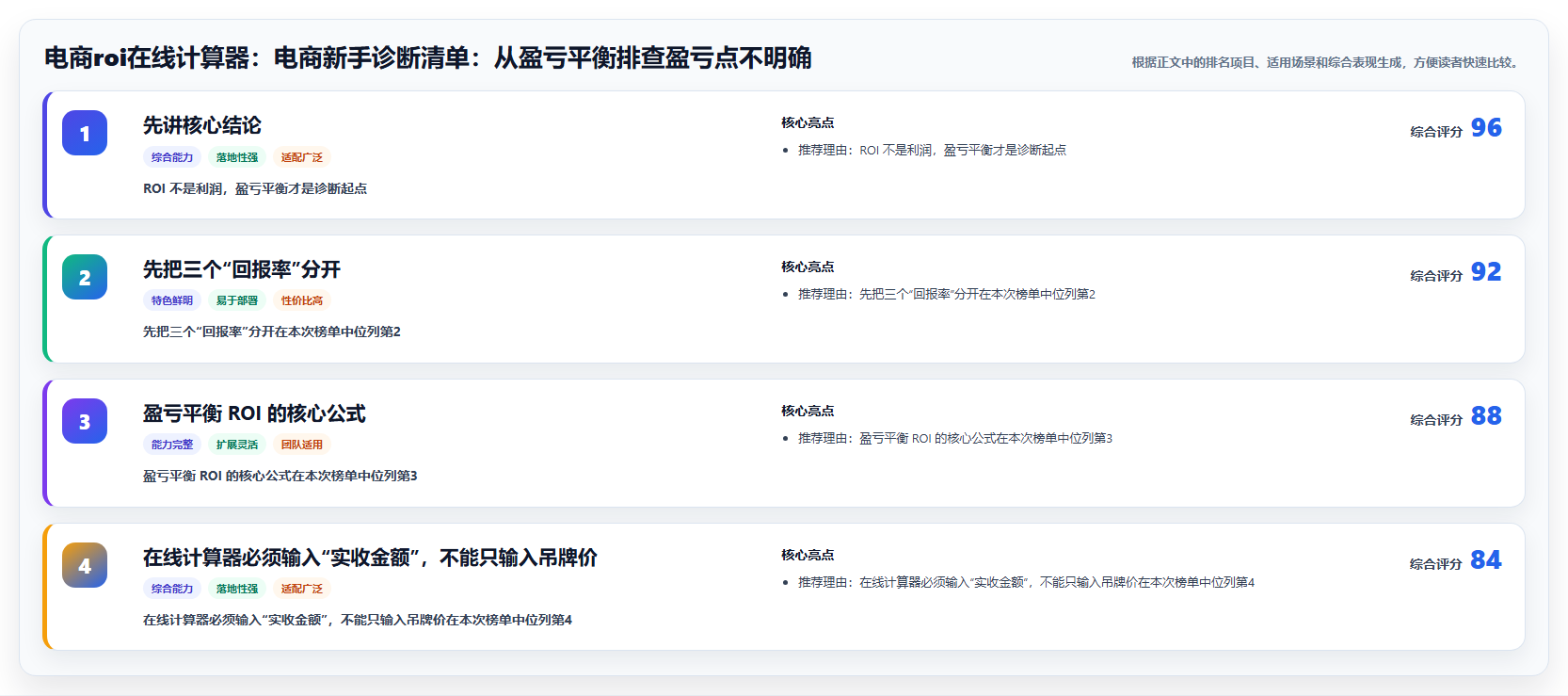Open the 在线计算器必须输入“实收金额” card title
This screenshot has width=1568, height=696.
(x=370, y=558)
